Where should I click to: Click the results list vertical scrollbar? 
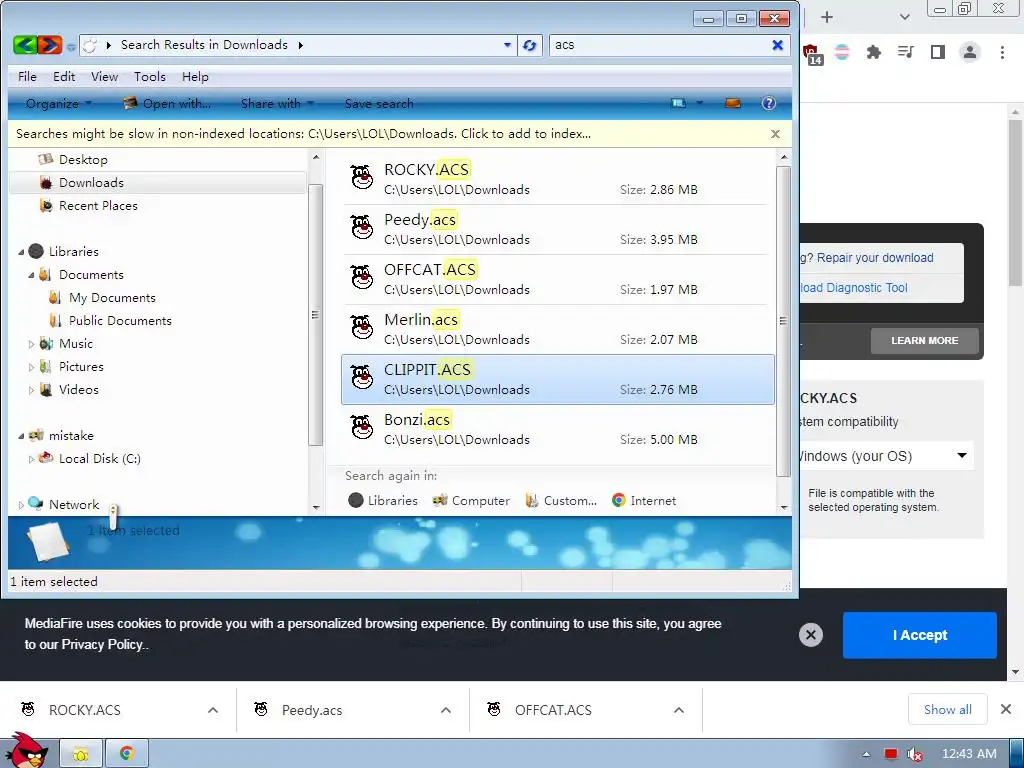tap(784, 321)
